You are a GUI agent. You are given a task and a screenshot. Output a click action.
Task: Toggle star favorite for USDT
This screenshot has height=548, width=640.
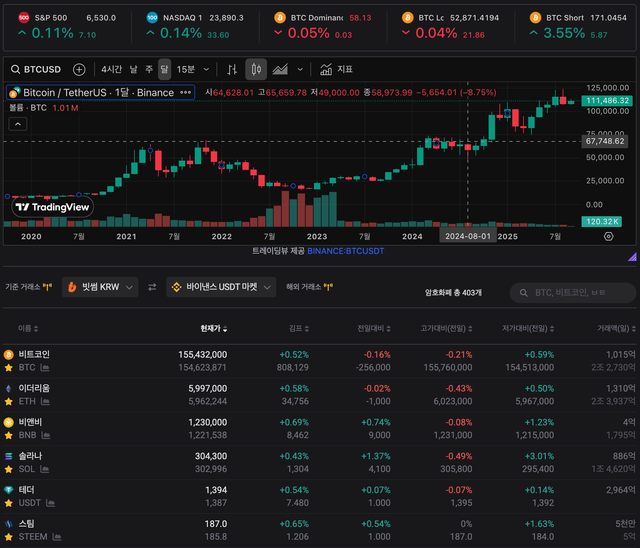tap(8, 503)
